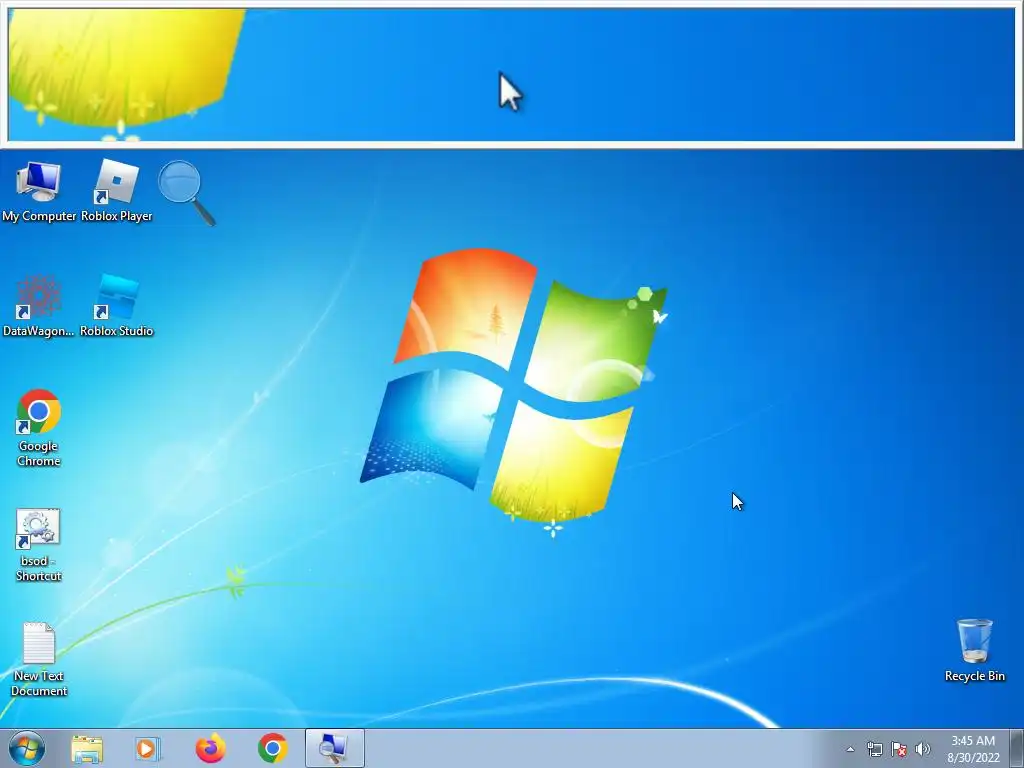
Task: Click the Show Desktop button
Action: (1017, 748)
